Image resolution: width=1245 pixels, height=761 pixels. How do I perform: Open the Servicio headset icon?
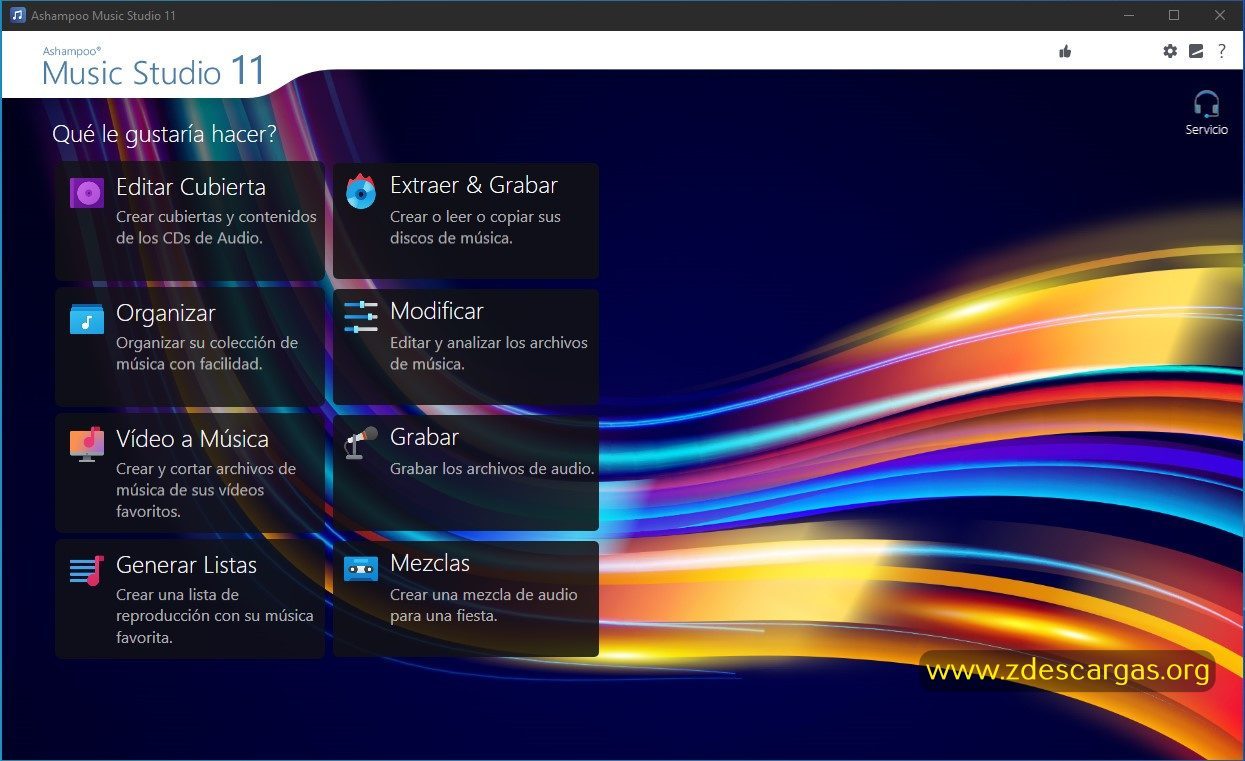pos(1206,104)
